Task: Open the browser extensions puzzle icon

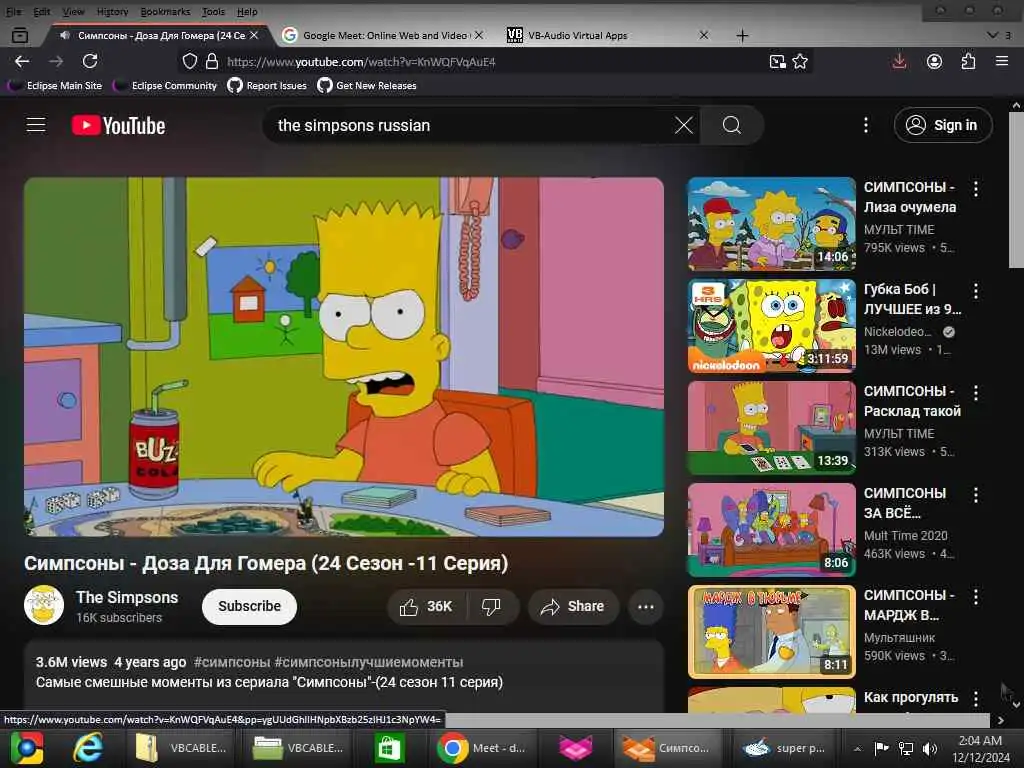Action: (x=968, y=61)
